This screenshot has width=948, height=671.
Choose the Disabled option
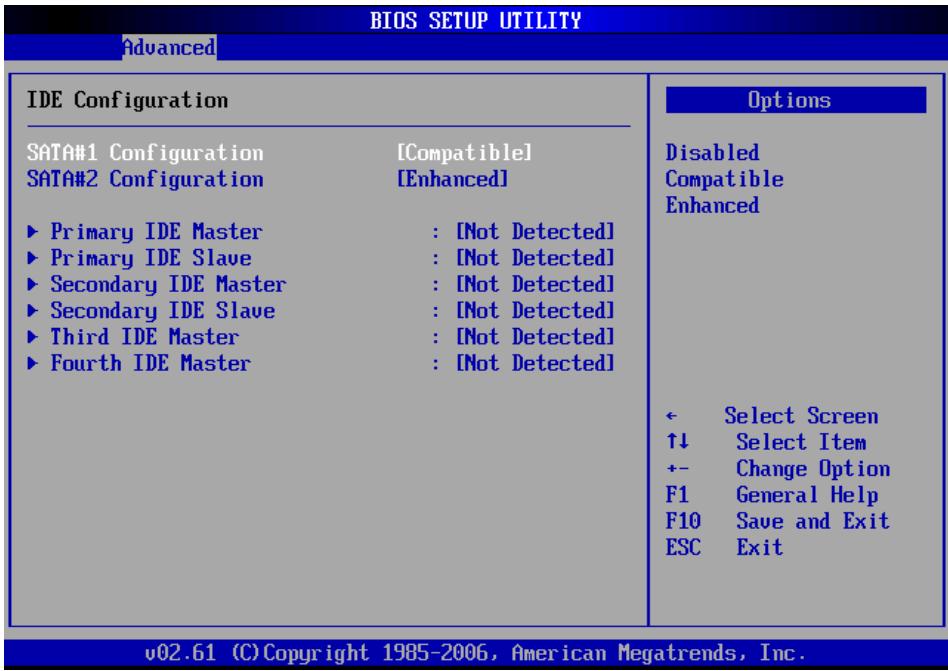[712, 152]
